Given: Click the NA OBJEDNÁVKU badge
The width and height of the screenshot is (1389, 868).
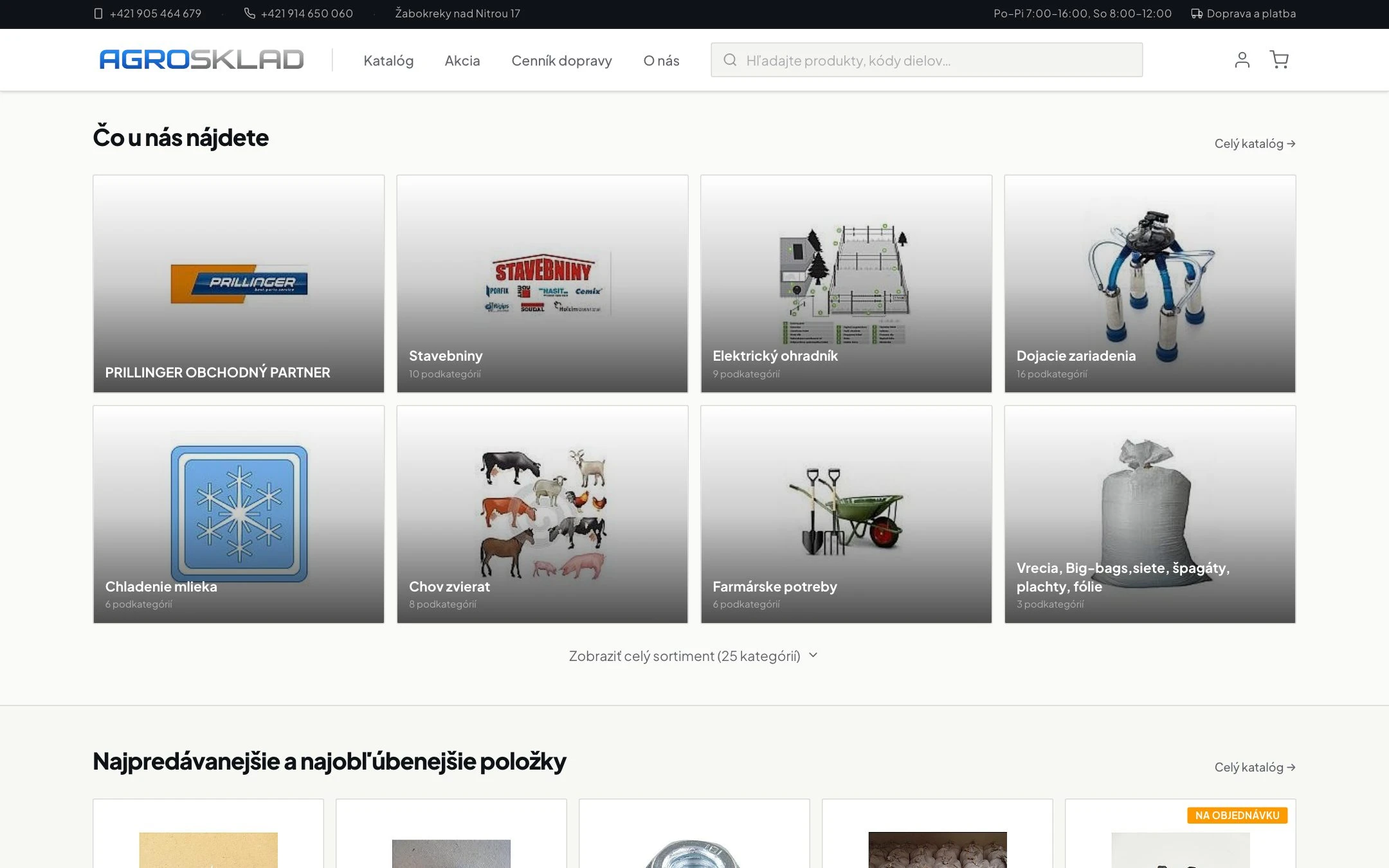Looking at the screenshot, I should coord(1237,815).
